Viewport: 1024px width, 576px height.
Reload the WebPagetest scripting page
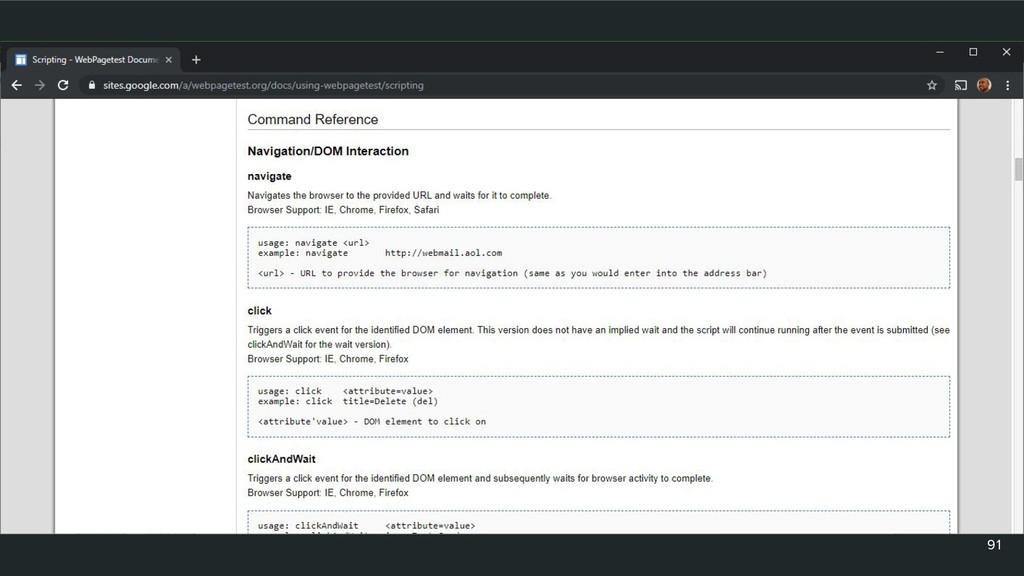63,86
